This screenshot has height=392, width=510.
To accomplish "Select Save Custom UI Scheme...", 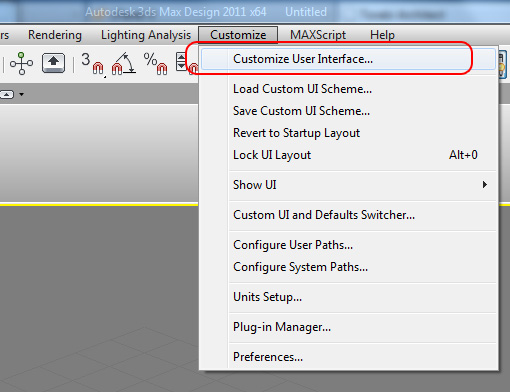I will point(348,111).
